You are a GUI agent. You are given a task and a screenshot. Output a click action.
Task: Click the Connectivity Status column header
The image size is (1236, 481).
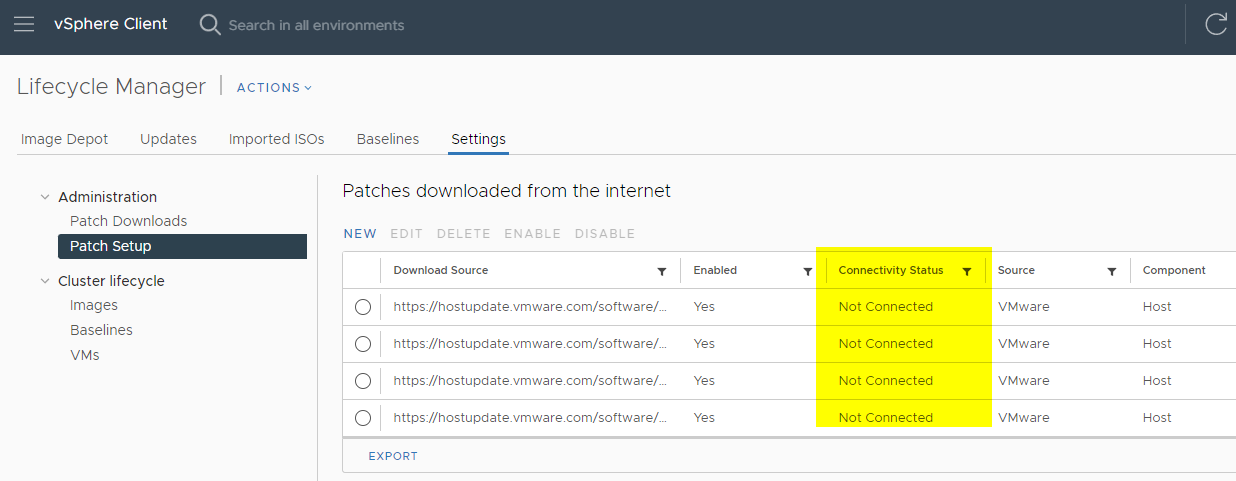coord(891,270)
